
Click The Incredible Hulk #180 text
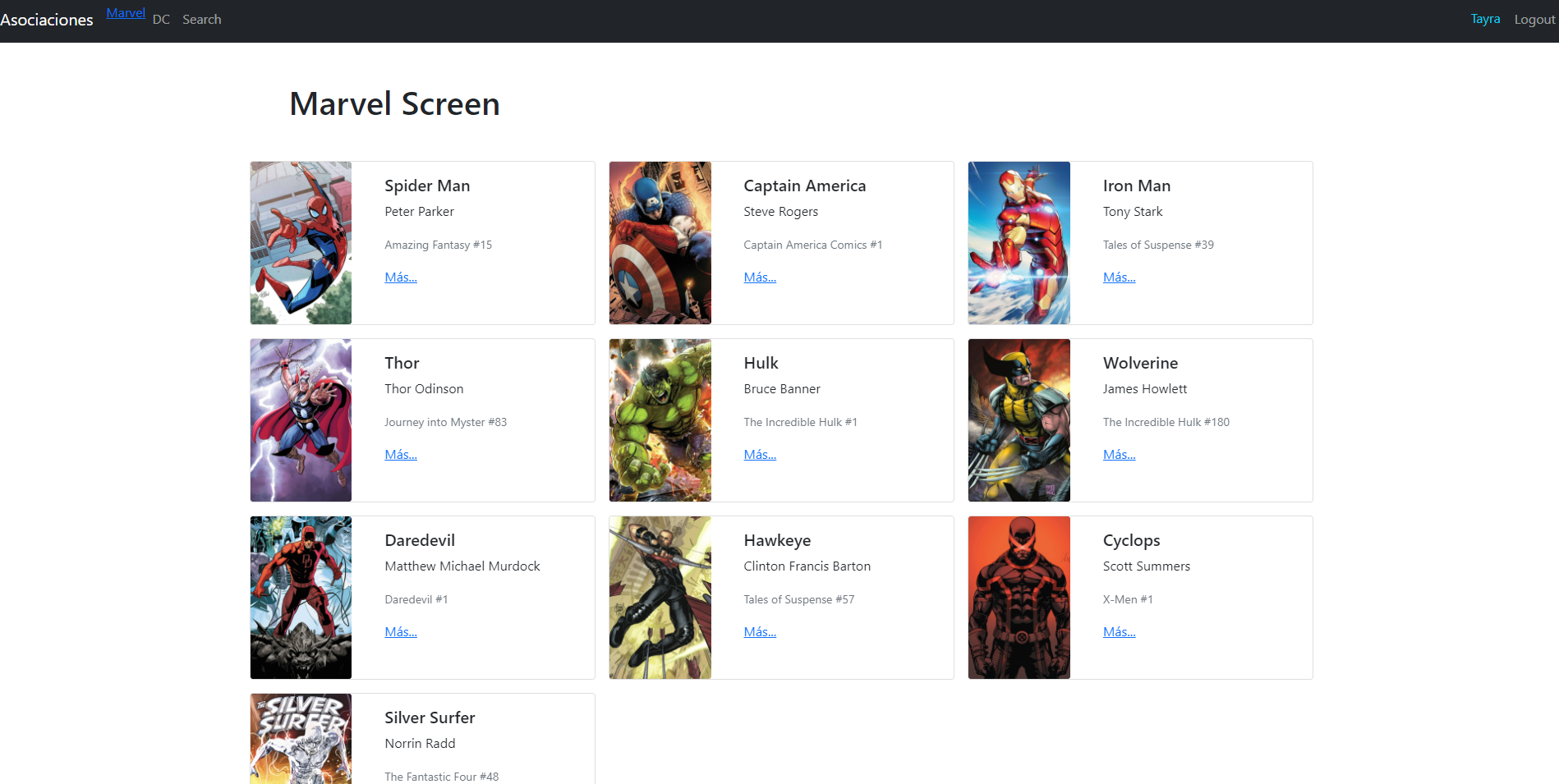coord(1166,422)
